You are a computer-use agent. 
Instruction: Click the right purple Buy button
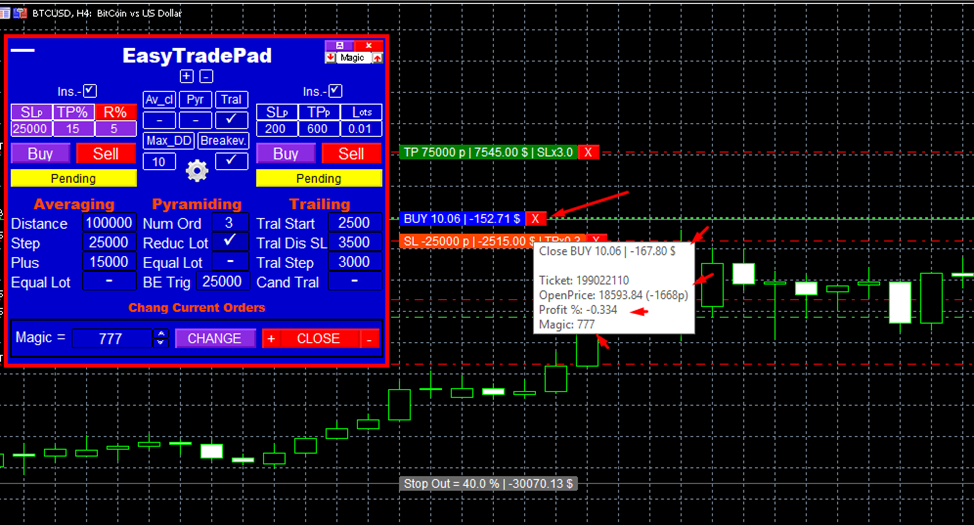[286, 153]
